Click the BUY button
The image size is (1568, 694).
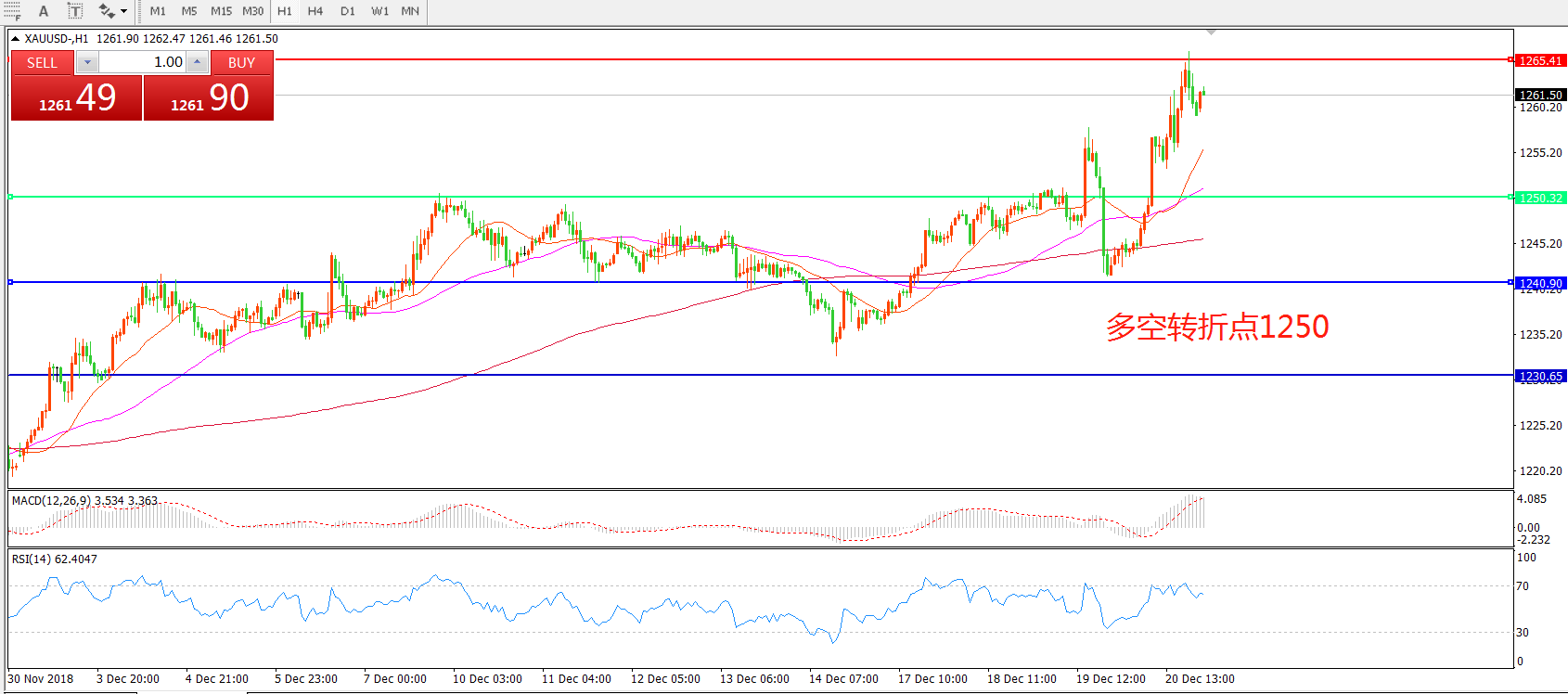pos(241,62)
